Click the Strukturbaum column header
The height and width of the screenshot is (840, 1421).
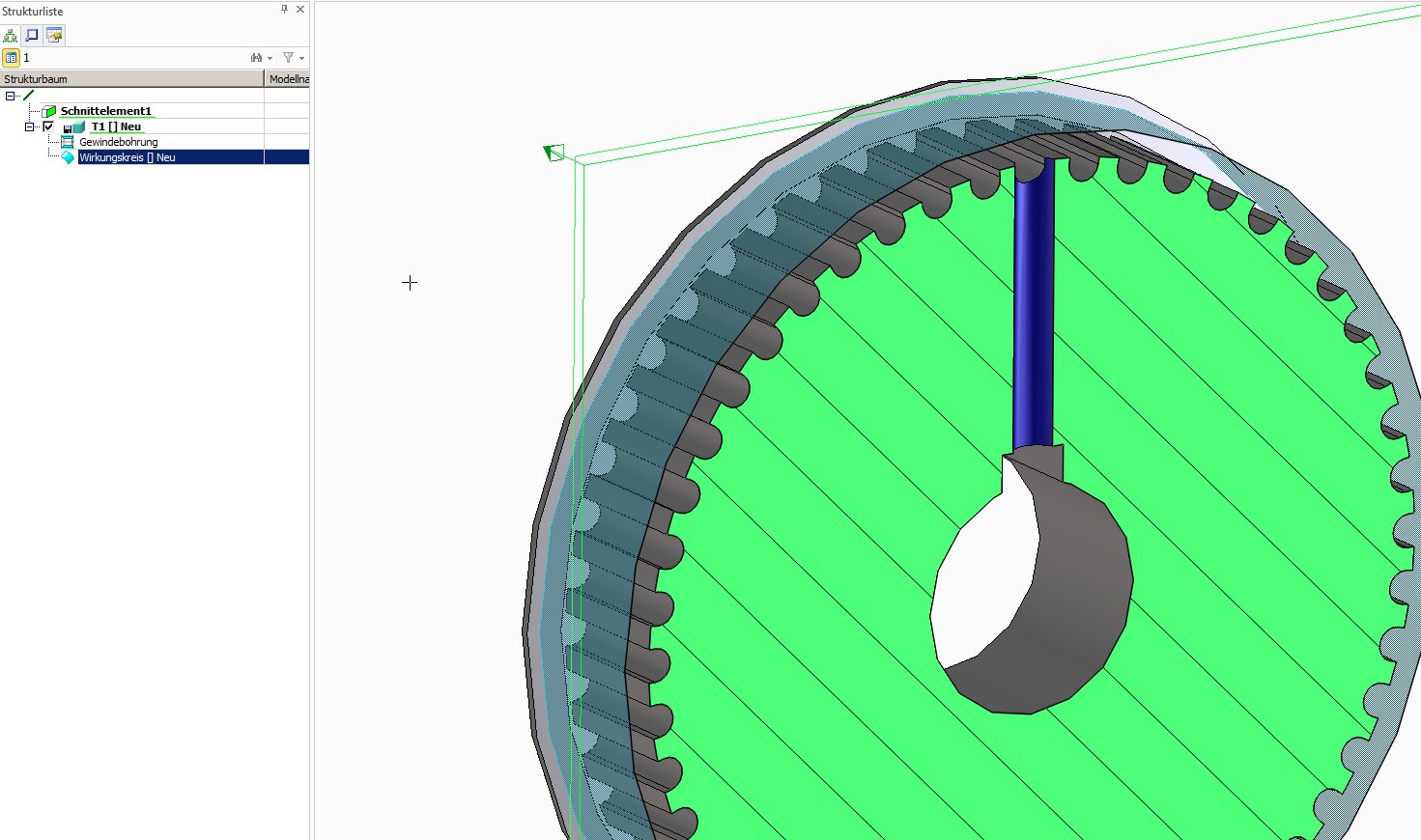pos(131,79)
